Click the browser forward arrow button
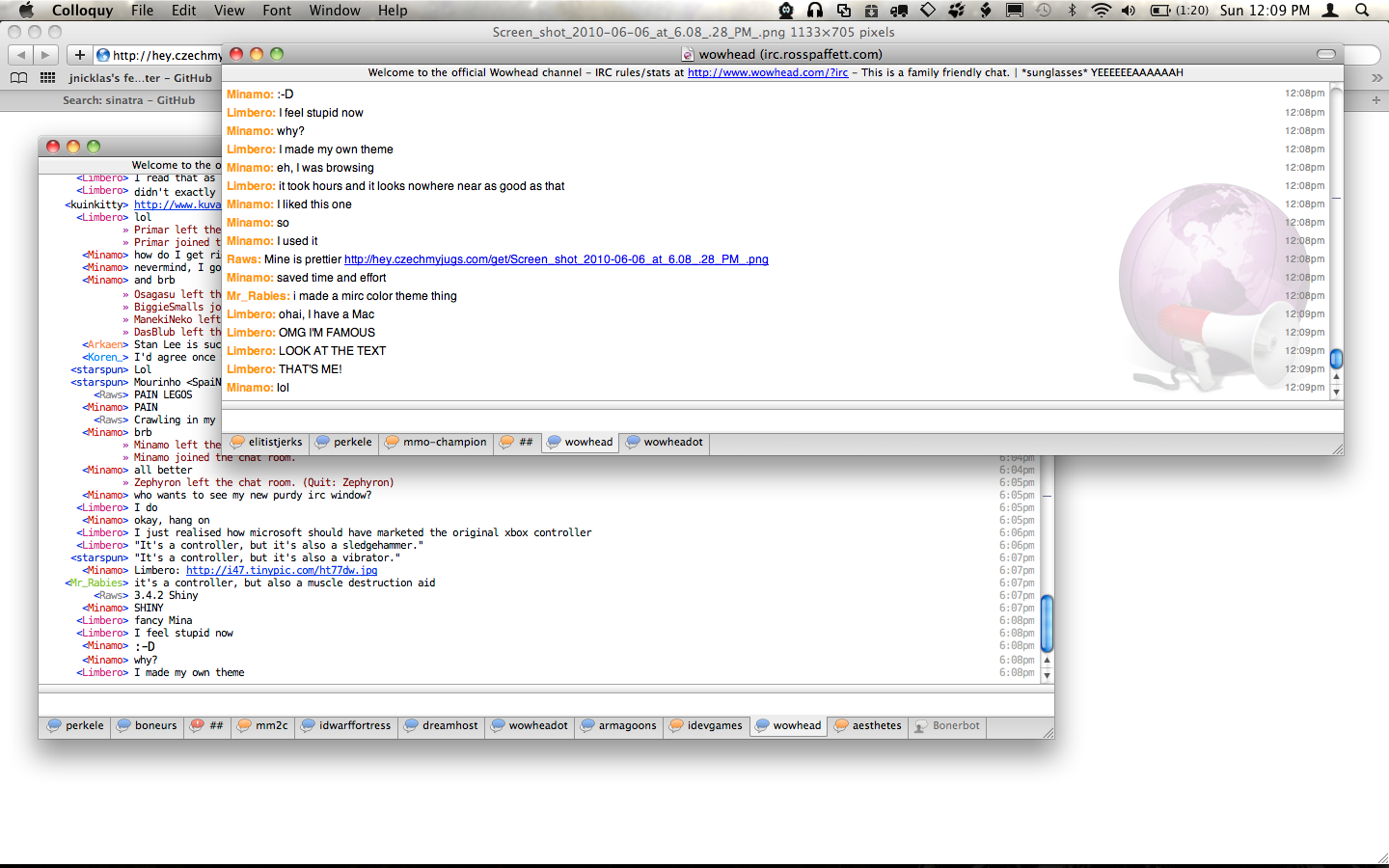This screenshot has height=868, width=1389. point(45,55)
